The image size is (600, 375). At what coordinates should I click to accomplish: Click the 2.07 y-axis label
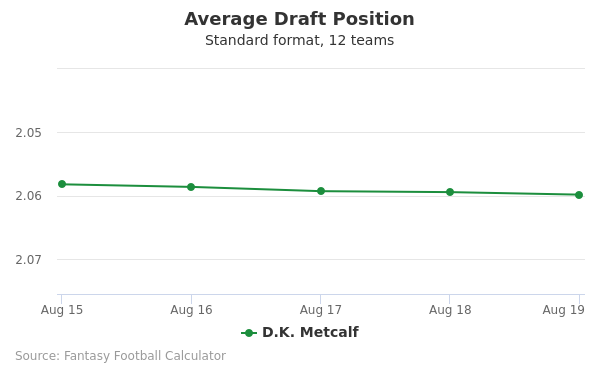click(28, 260)
